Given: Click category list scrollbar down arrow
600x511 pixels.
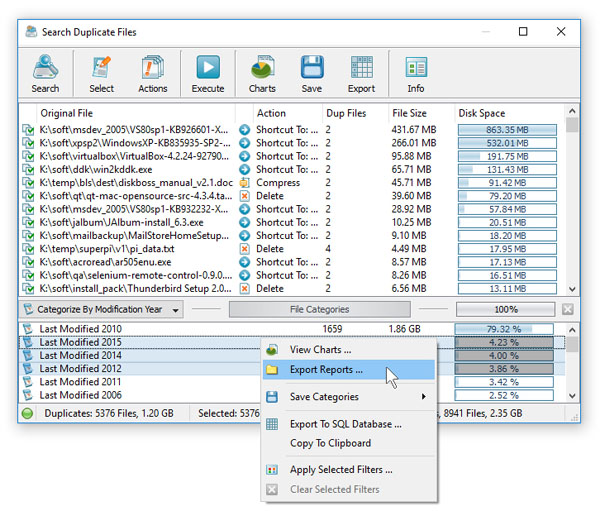Looking at the screenshot, I should point(572,396).
